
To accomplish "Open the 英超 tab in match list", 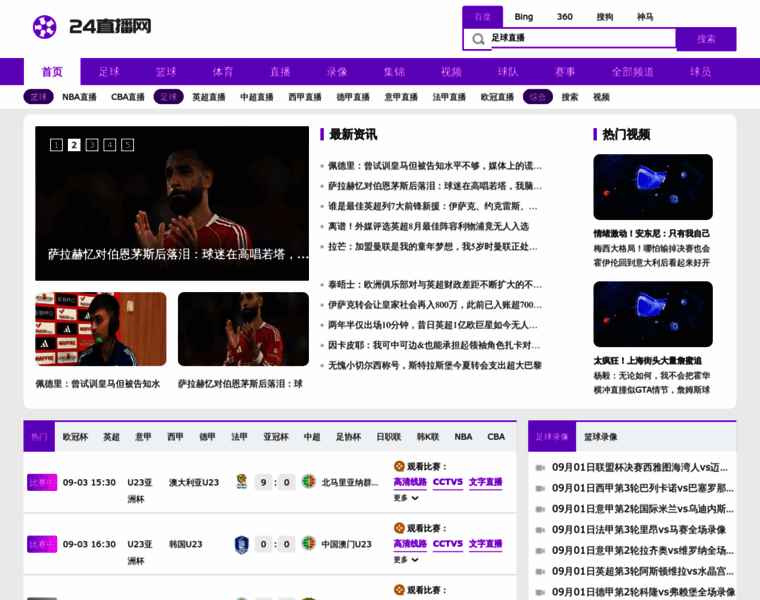I will click(x=111, y=437).
